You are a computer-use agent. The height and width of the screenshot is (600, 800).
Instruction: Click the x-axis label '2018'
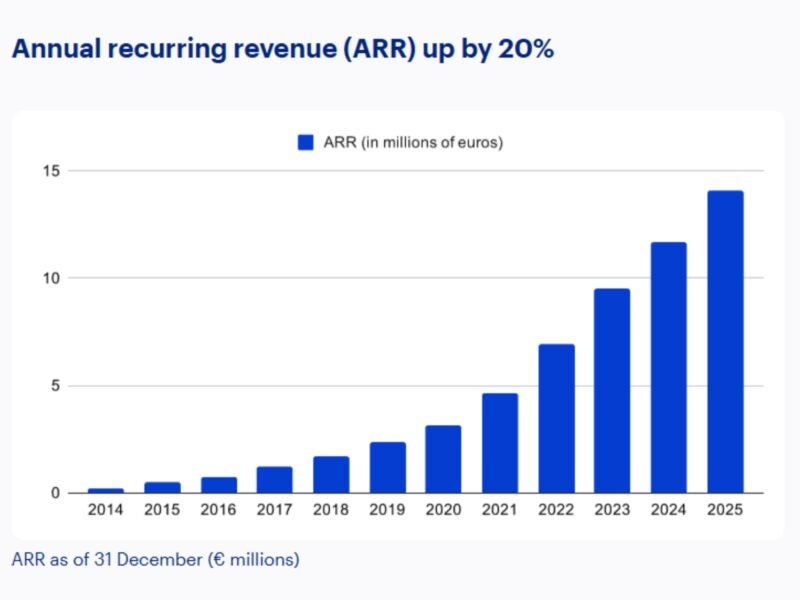[331, 510]
